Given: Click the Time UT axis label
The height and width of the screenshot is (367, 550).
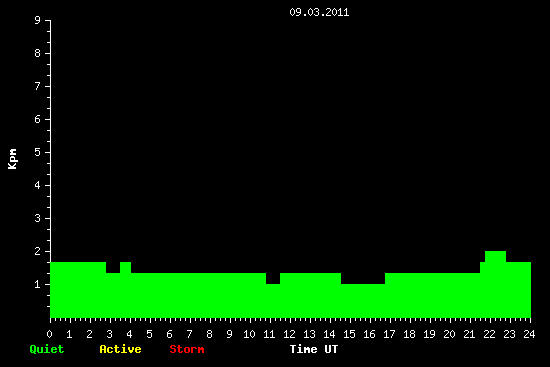Looking at the screenshot, I should tap(314, 349).
